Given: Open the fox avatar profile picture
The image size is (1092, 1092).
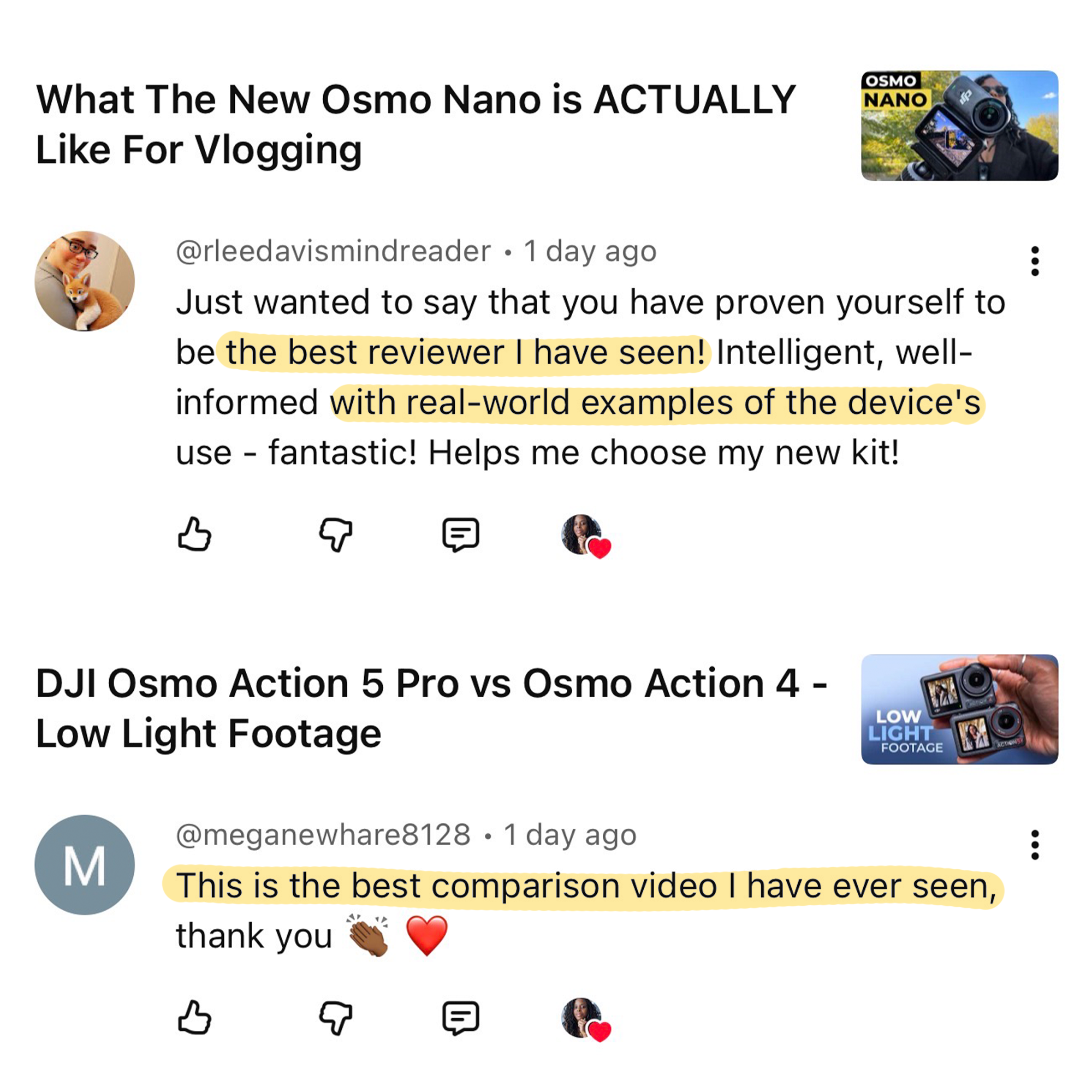Looking at the screenshot, I should [x=85, y=281].
